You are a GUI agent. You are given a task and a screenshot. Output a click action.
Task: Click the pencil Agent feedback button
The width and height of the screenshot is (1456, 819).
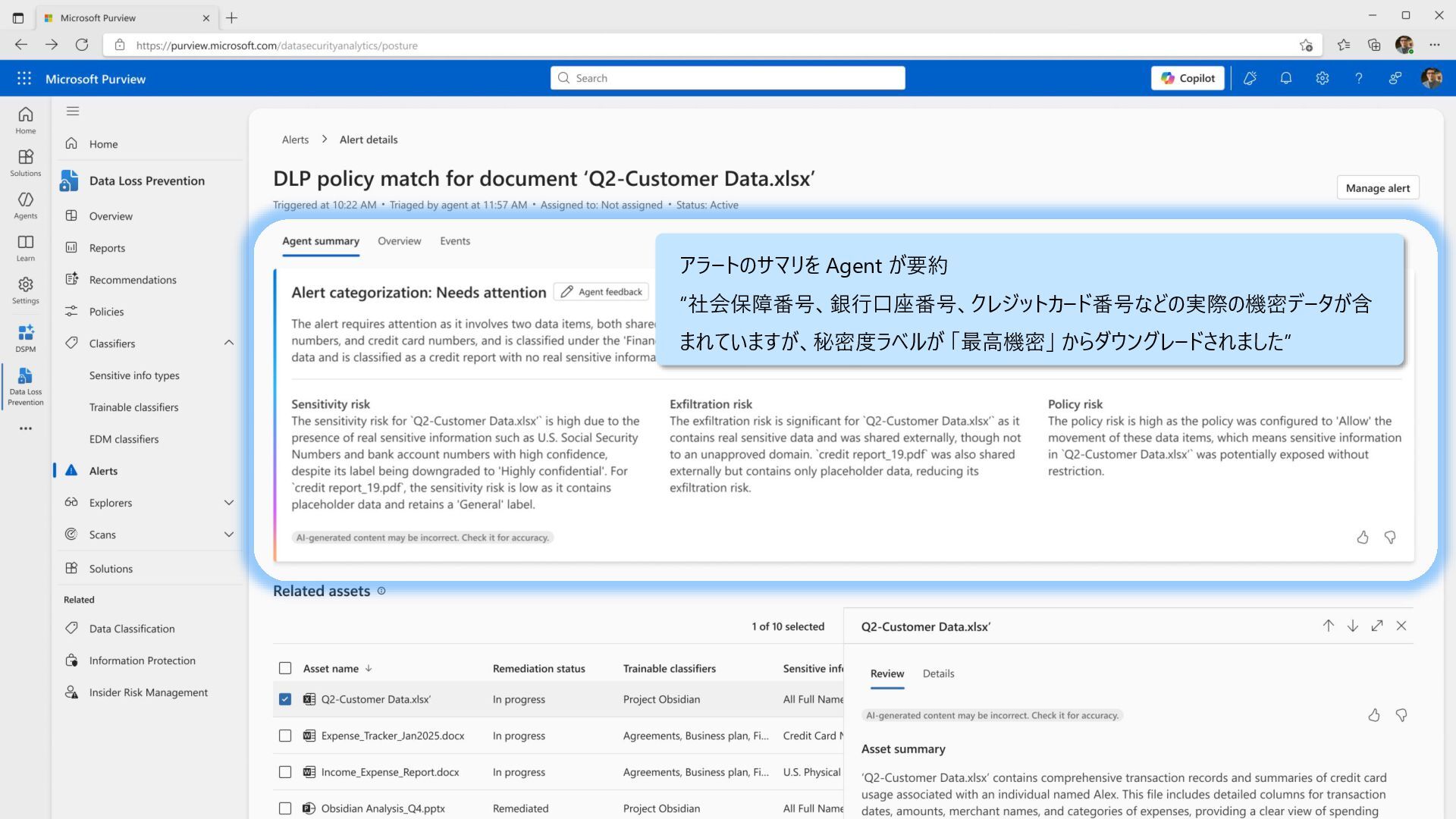(601, 292)
